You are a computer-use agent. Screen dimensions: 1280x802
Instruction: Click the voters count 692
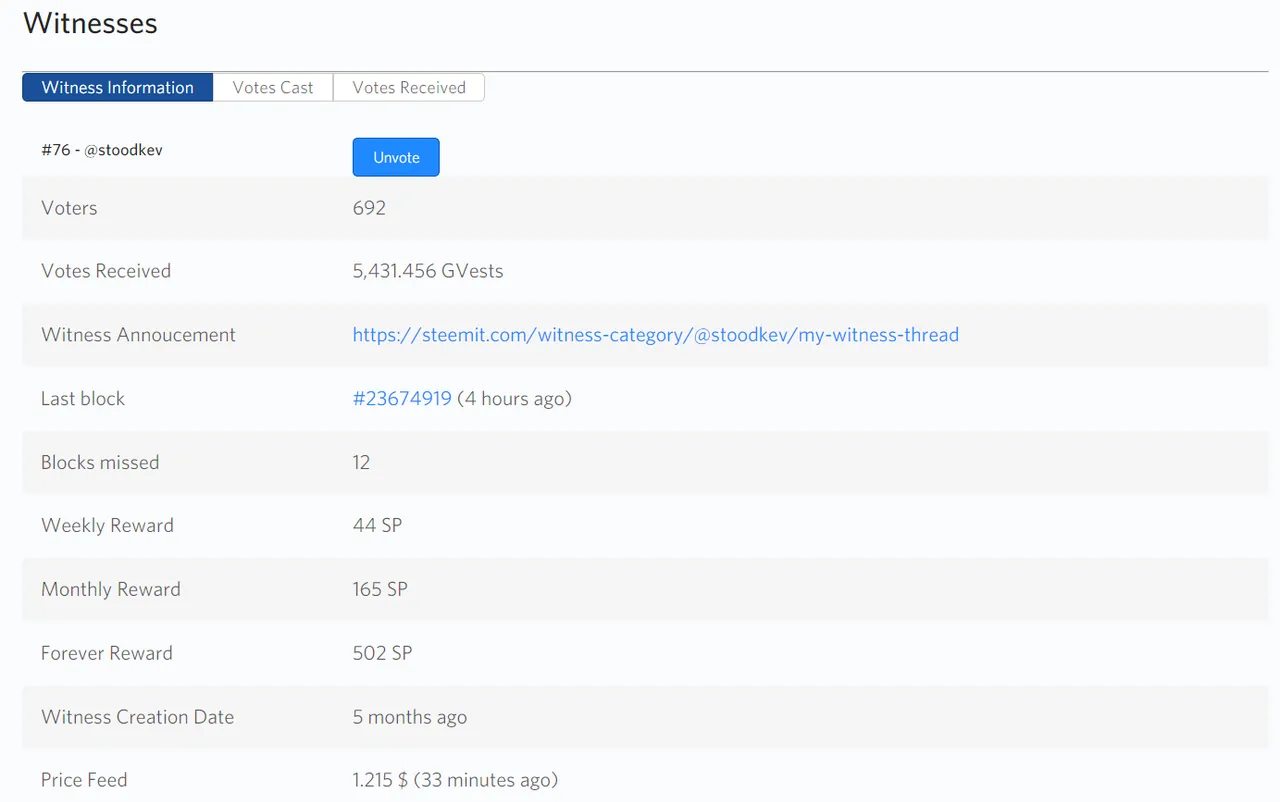click(x=369, y=208)
